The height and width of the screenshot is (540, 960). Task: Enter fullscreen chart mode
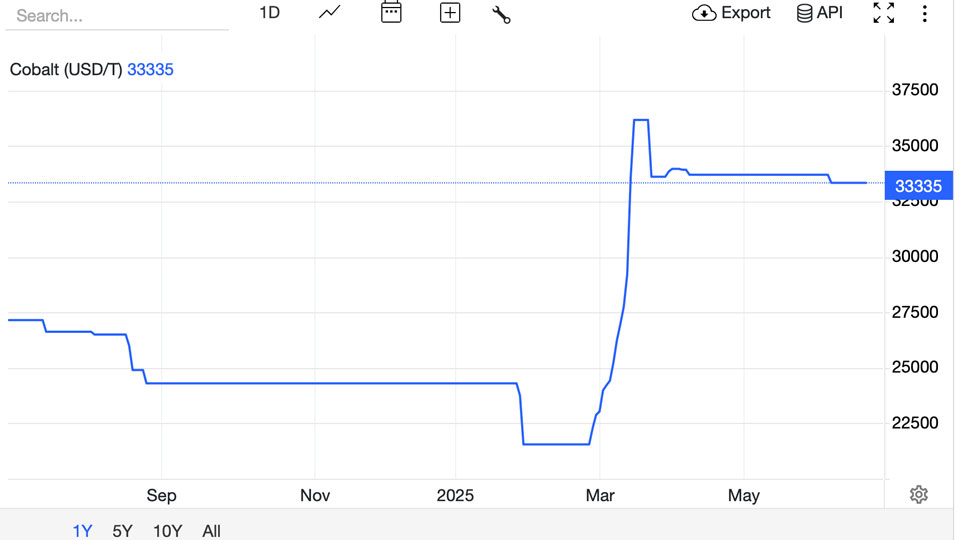[883, 13]
